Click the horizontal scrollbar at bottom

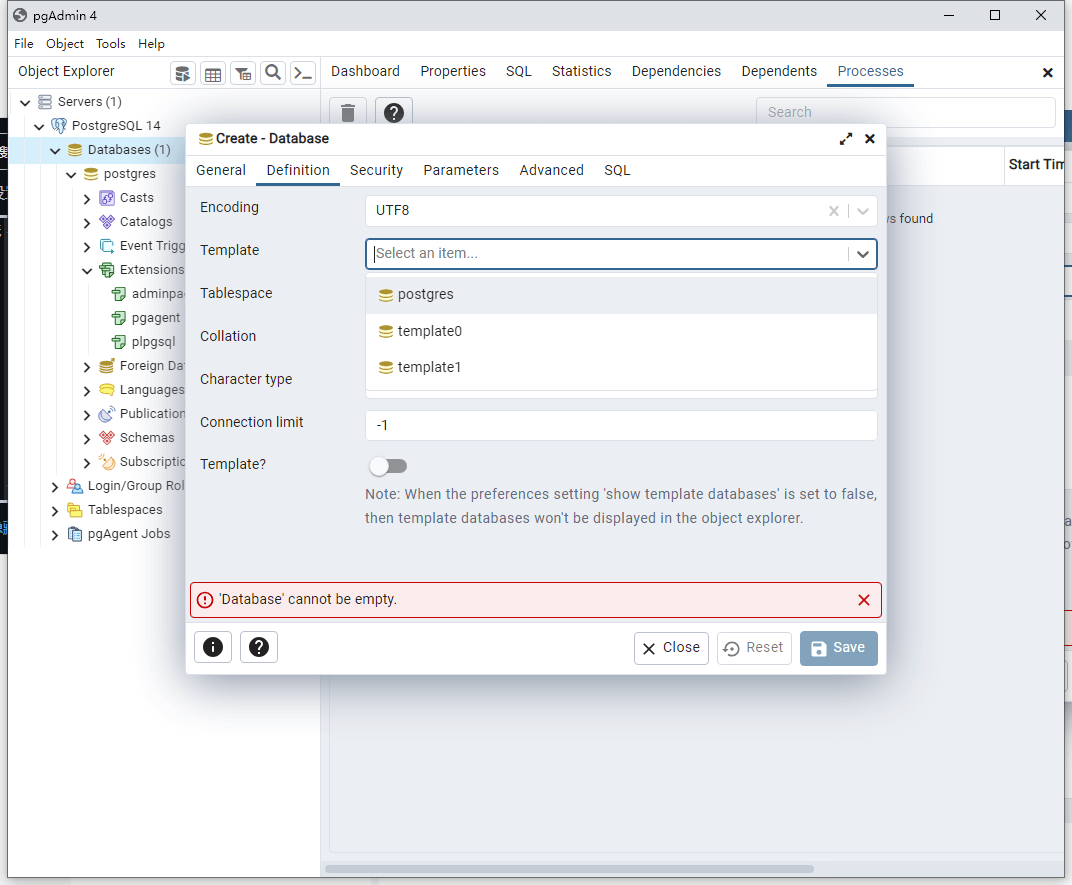[x=569, y=869]
